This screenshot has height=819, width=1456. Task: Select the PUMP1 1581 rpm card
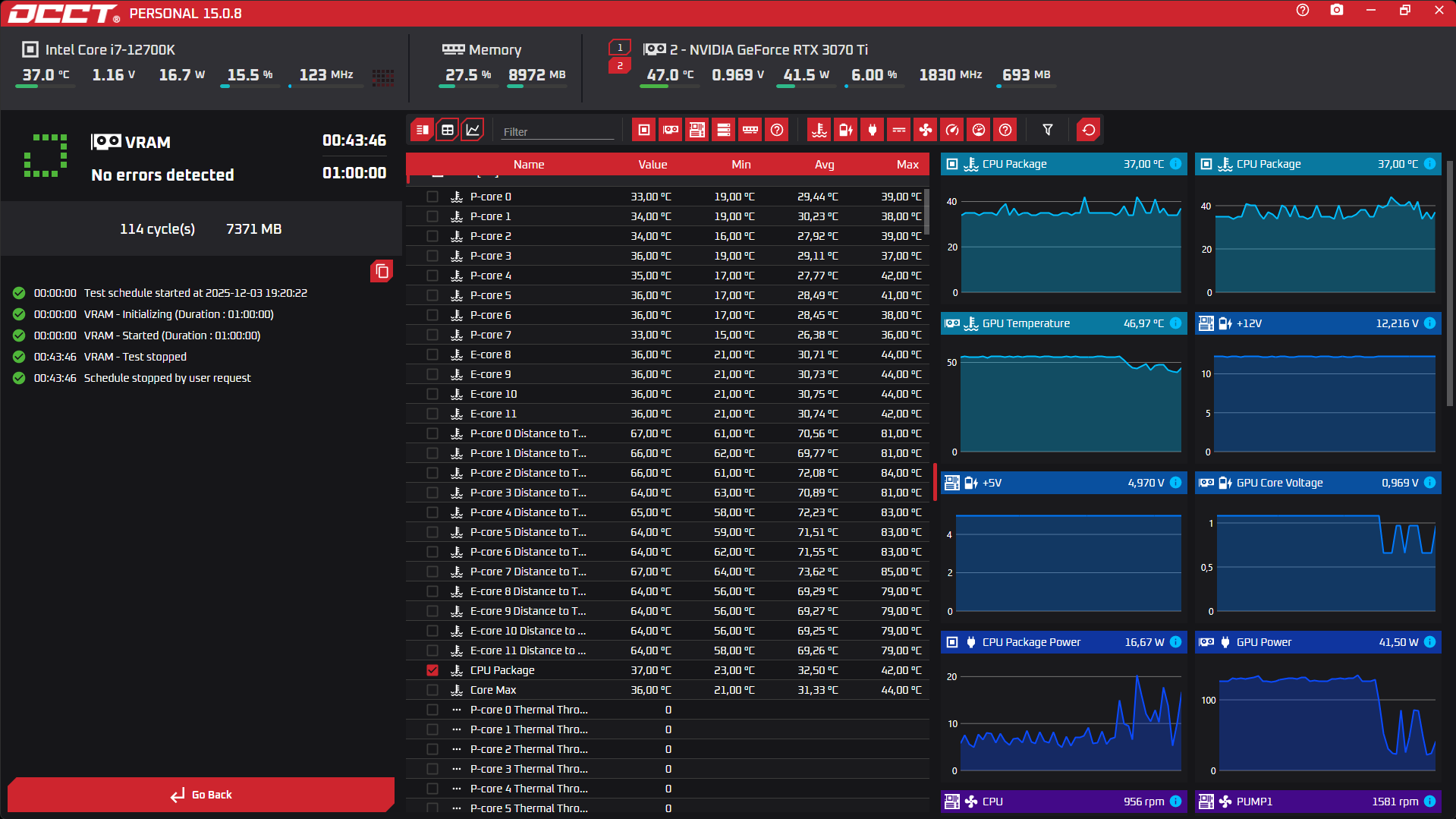coord(1318,802)
